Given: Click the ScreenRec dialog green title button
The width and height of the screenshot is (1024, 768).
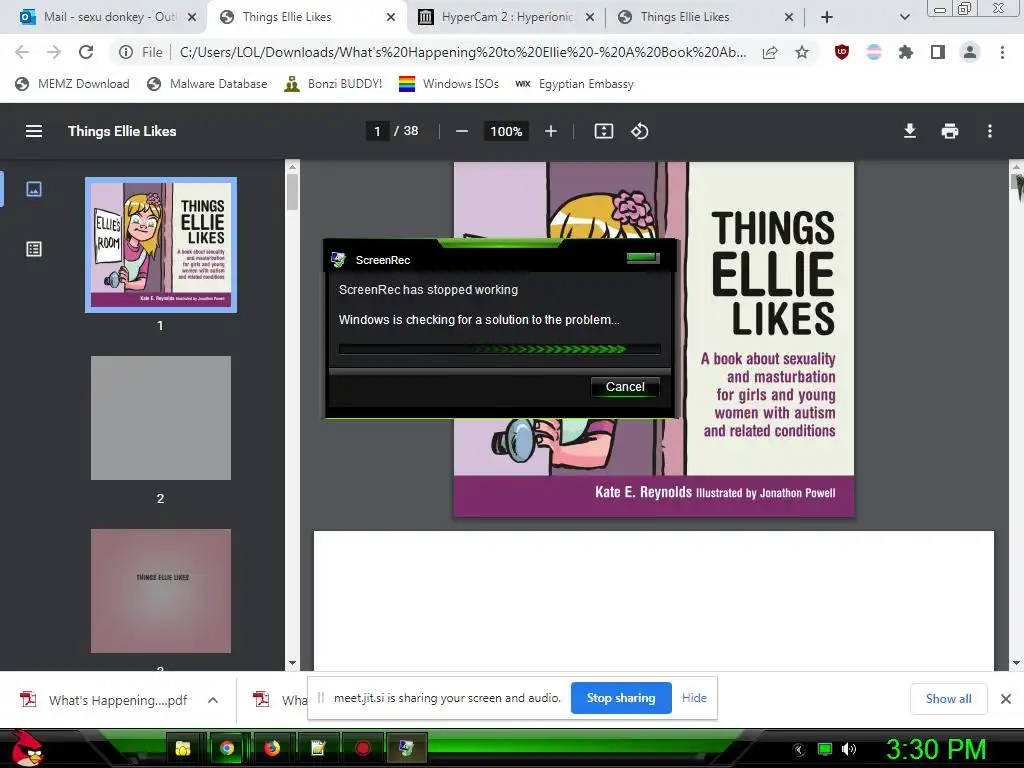Looking at the screenshot, I should point(643,258).
